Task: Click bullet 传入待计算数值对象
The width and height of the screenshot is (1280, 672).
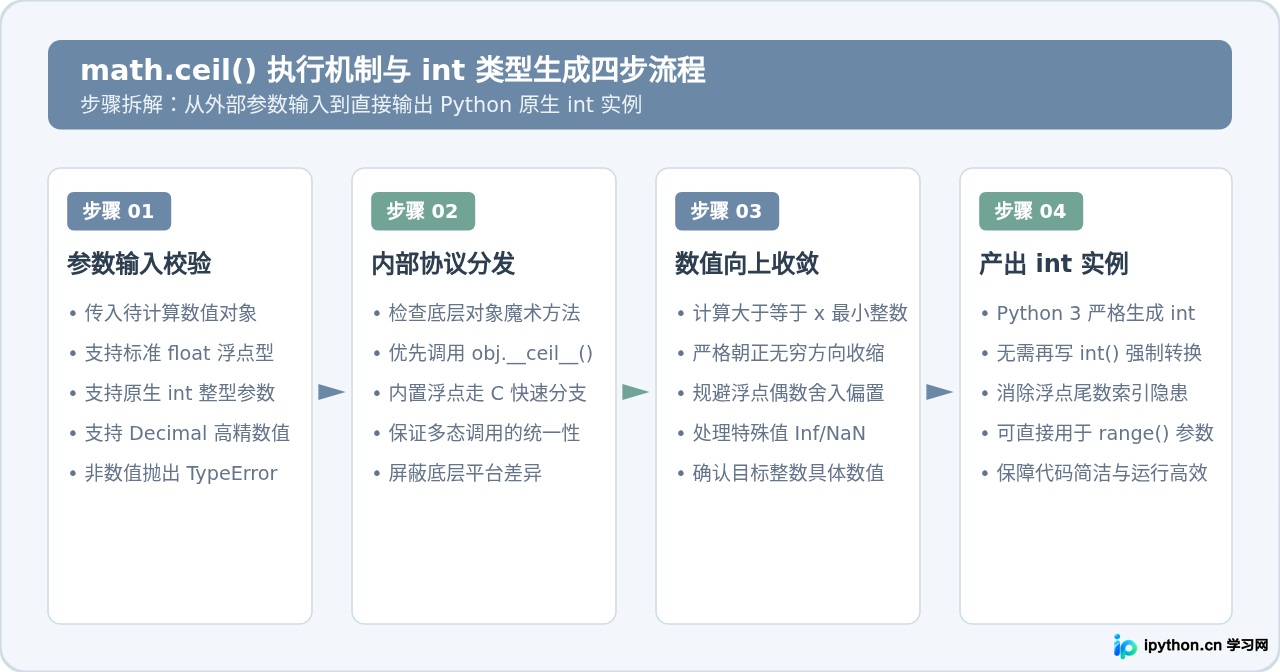Action: pos(162,313)
